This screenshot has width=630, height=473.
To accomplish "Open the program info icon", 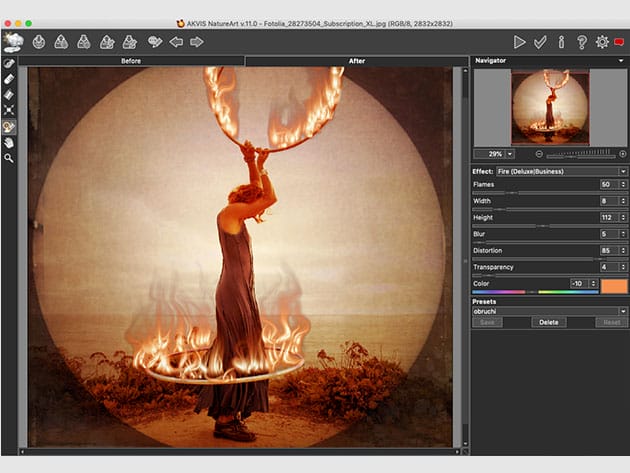I will coord(561,42).
